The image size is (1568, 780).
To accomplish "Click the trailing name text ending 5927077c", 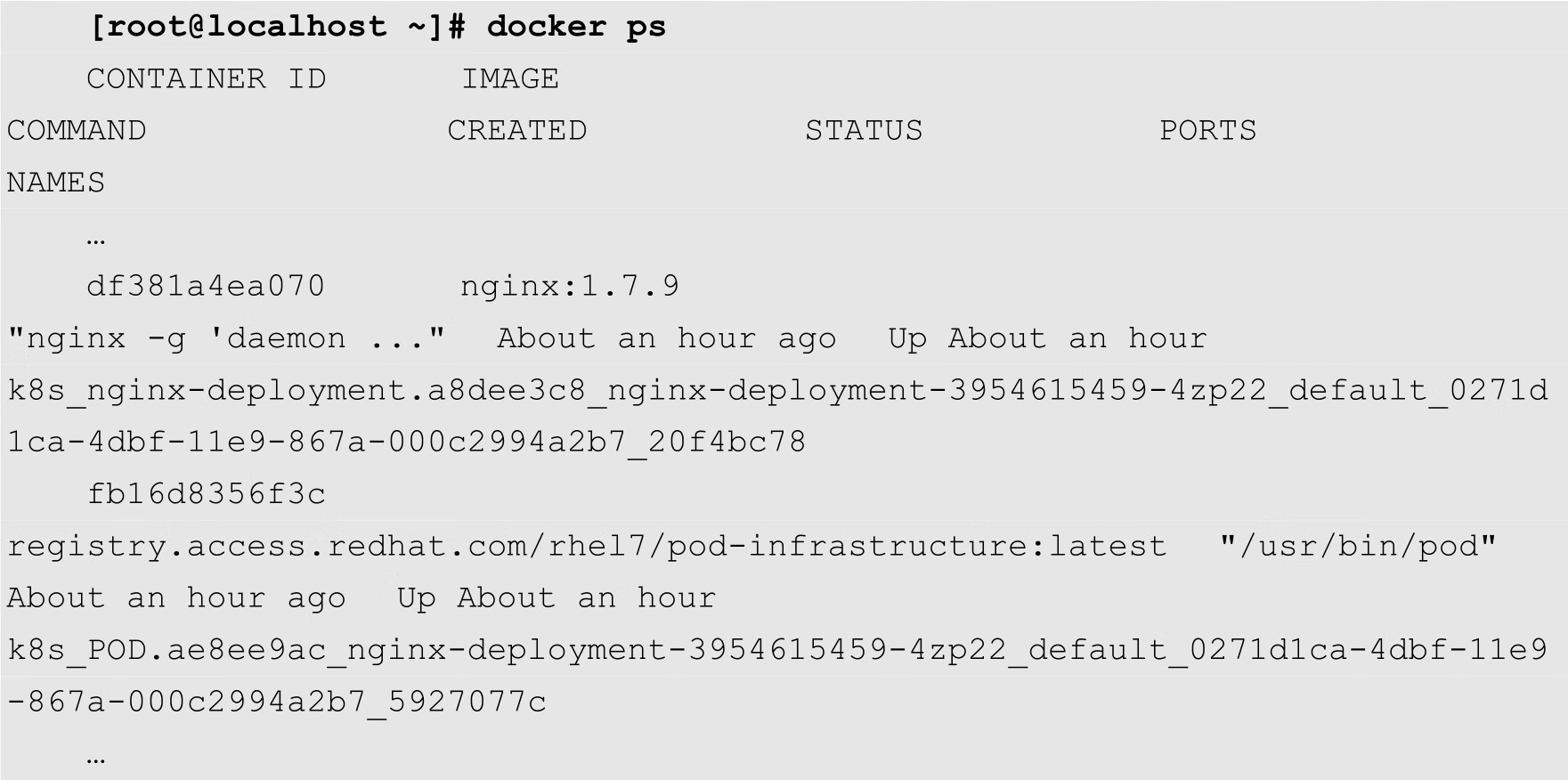I will click(277, 702).
